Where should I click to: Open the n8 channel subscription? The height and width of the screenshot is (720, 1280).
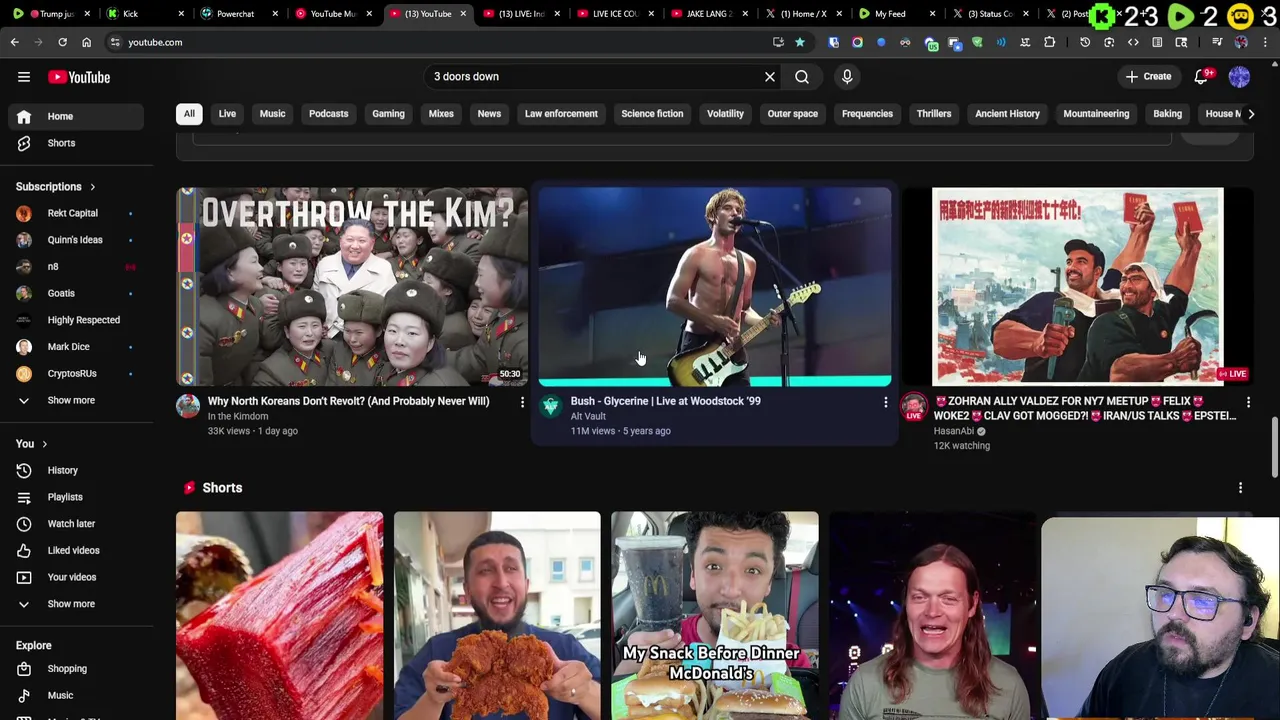pyautogui.click(x=77, y=267)
